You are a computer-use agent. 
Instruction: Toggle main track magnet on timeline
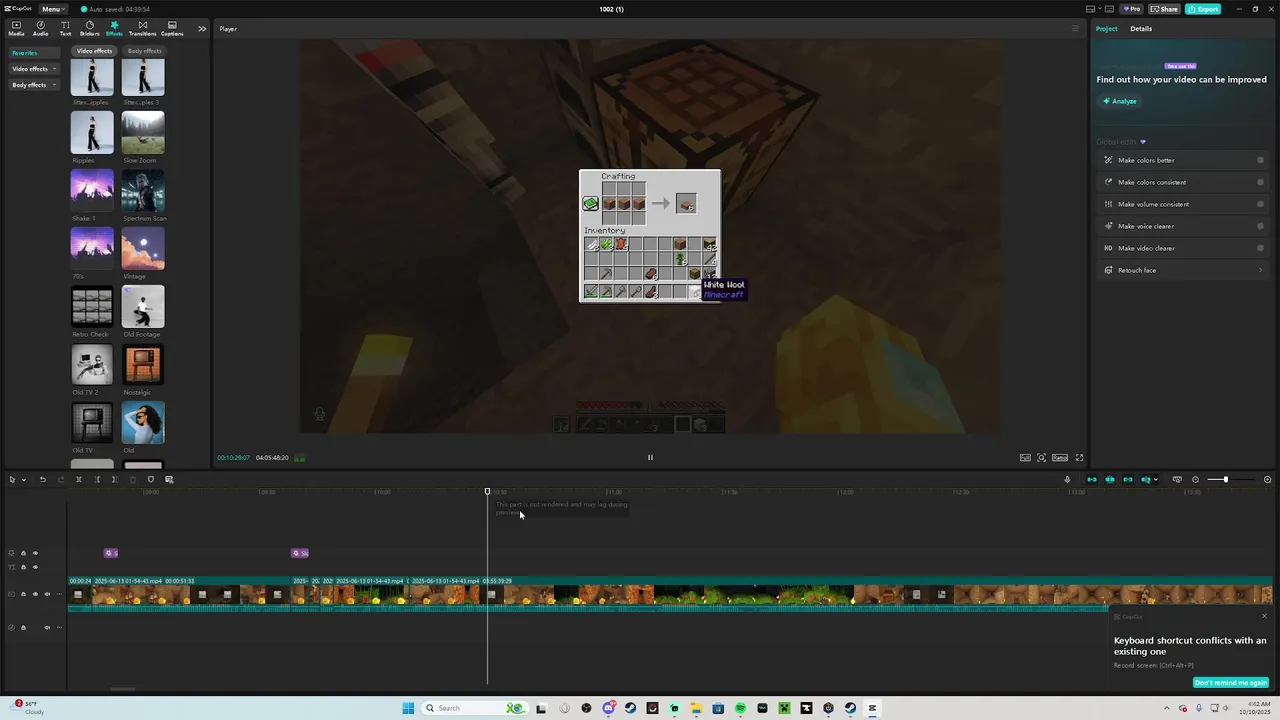tap(1092, 479)
